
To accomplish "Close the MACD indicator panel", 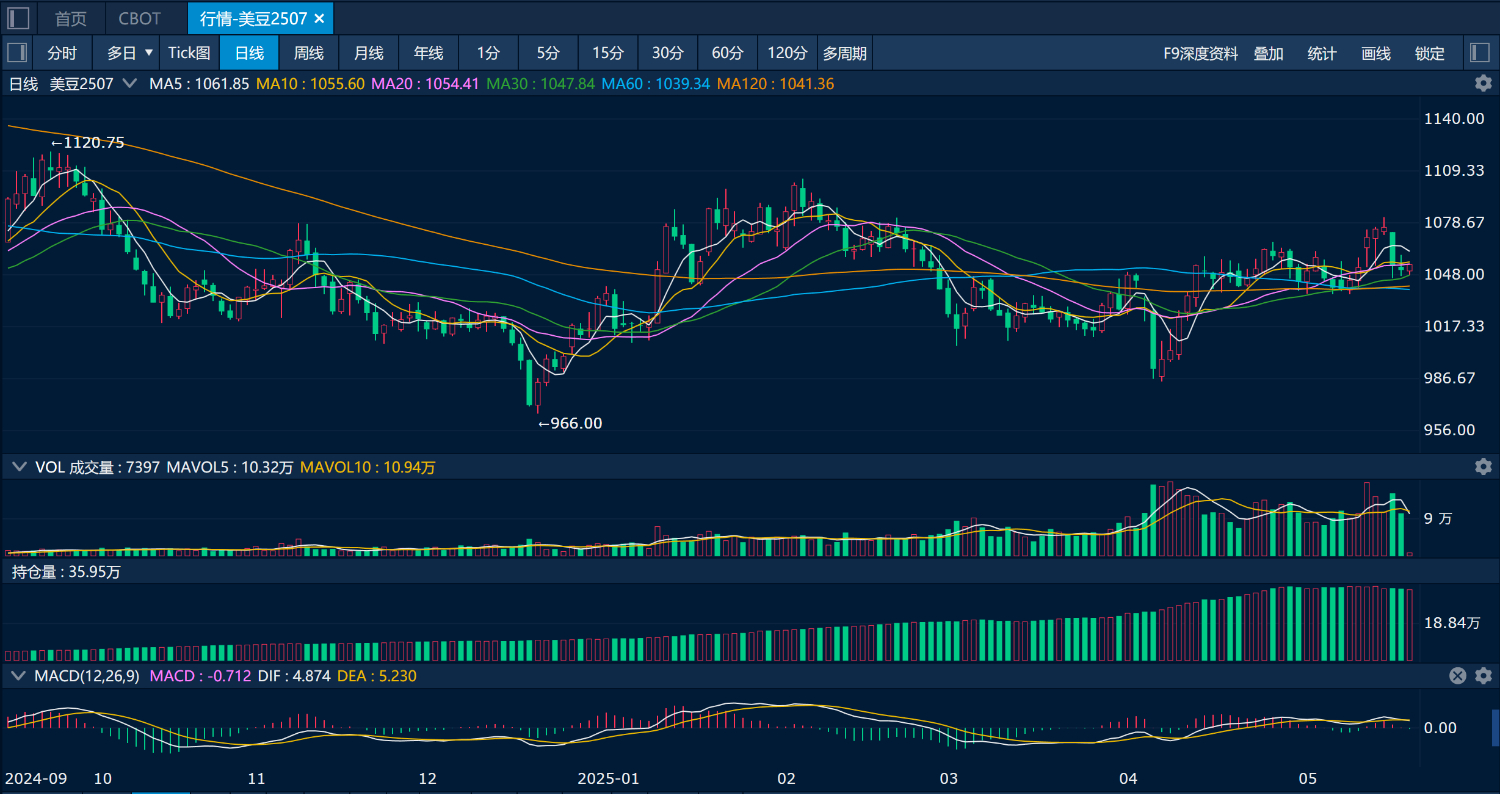I will (1458, 676).
